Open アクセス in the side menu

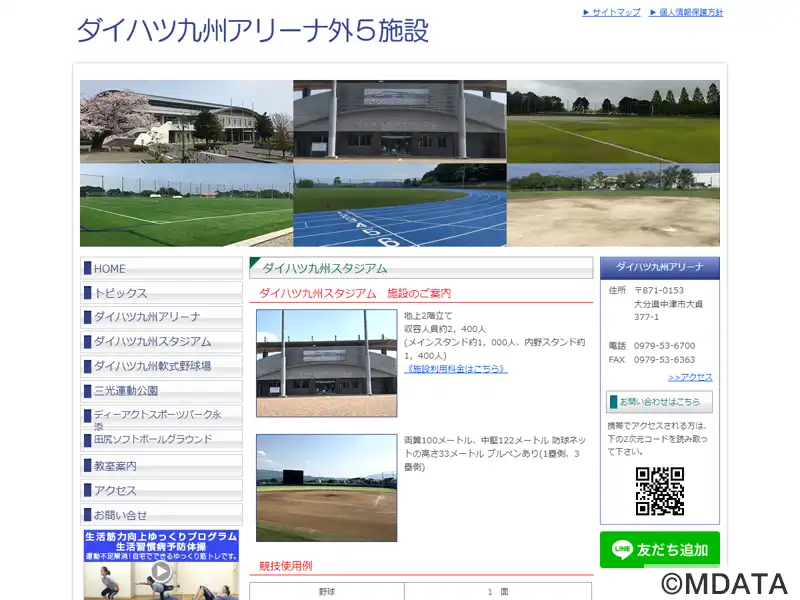click(x=161, y=490)
